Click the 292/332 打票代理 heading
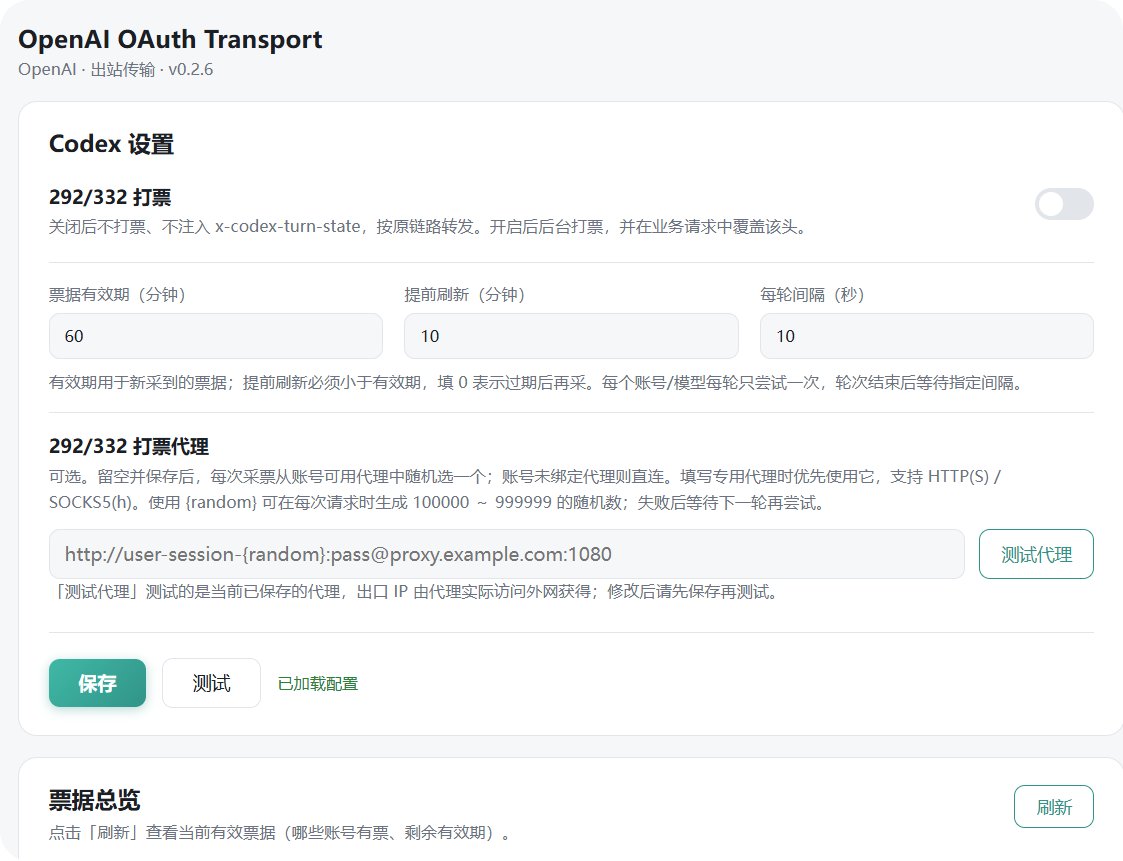Image resolution: width=1123 pixels, height=861 pixels. 129,446
